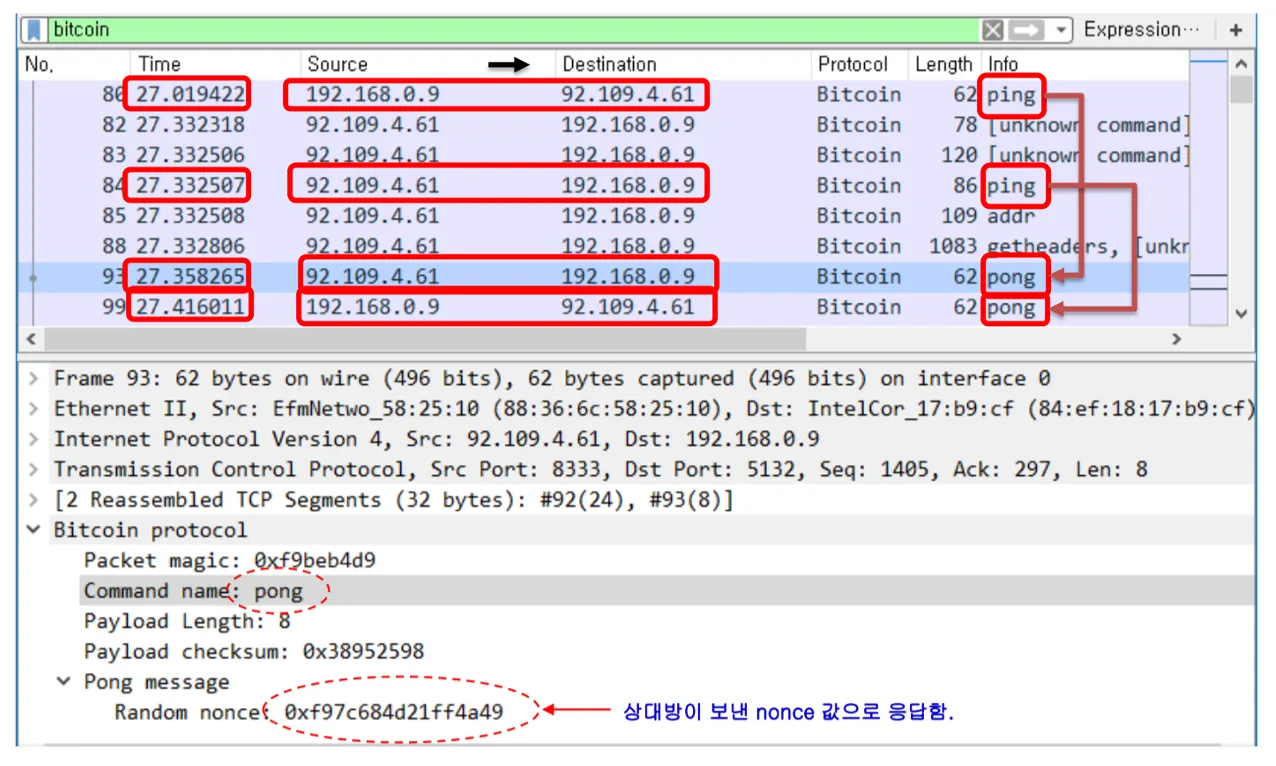
Task: Collapse the Pong message subtree
Action: 64,682
